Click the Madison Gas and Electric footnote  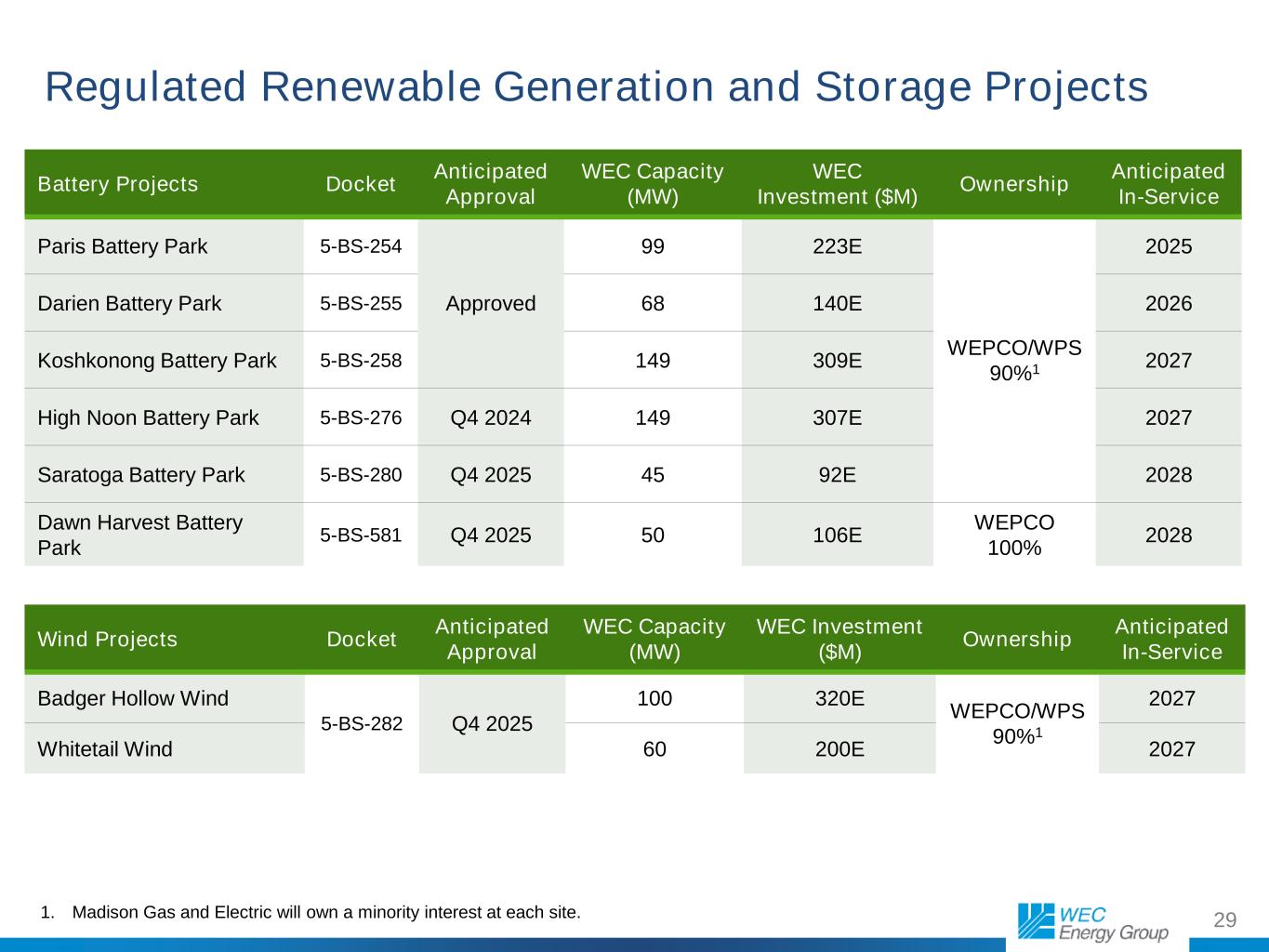(325, 912)
